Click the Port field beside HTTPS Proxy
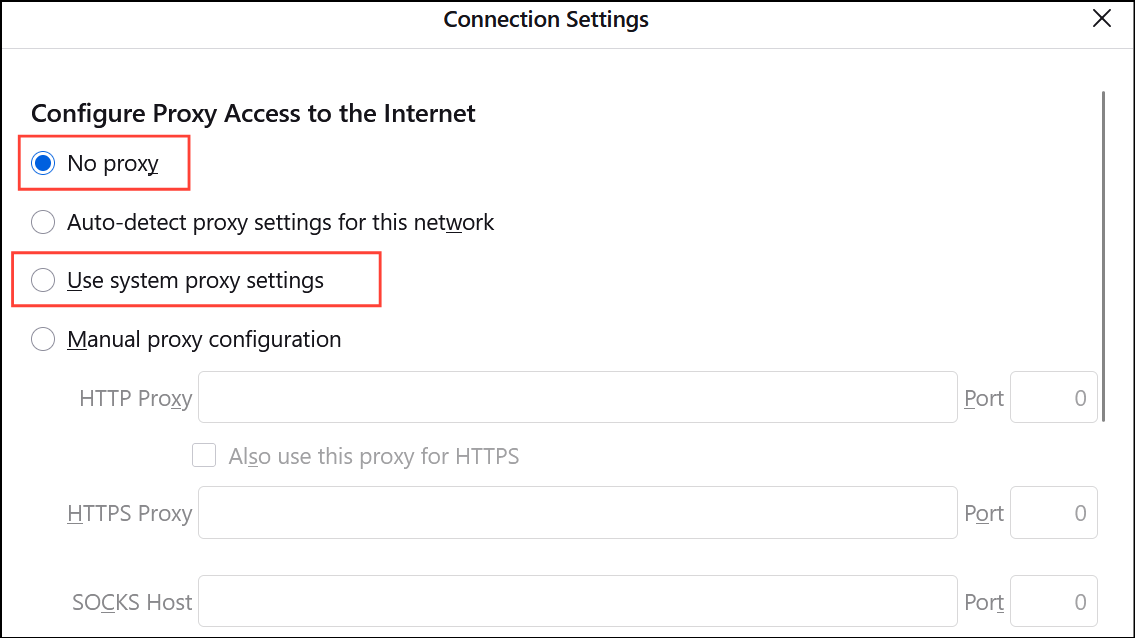This screenshot has height=638, width=1135. click(x=1053, y=512)
